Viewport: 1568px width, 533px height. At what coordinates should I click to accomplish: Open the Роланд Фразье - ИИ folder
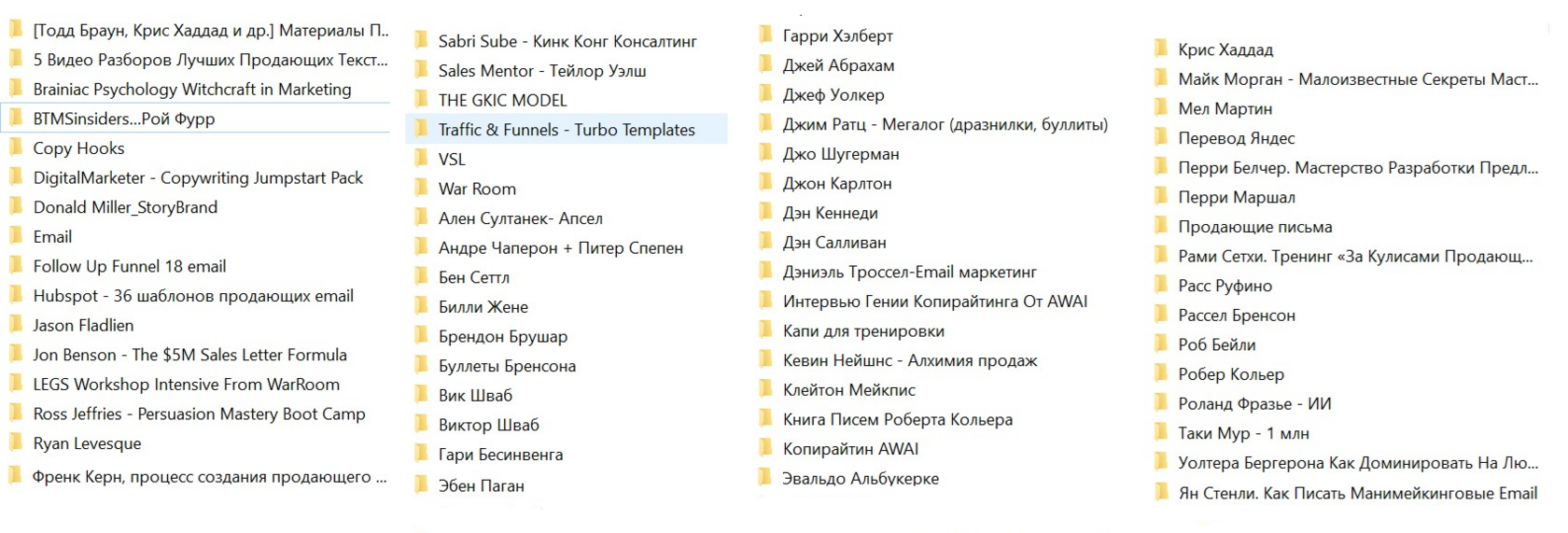coord(1254,404)
